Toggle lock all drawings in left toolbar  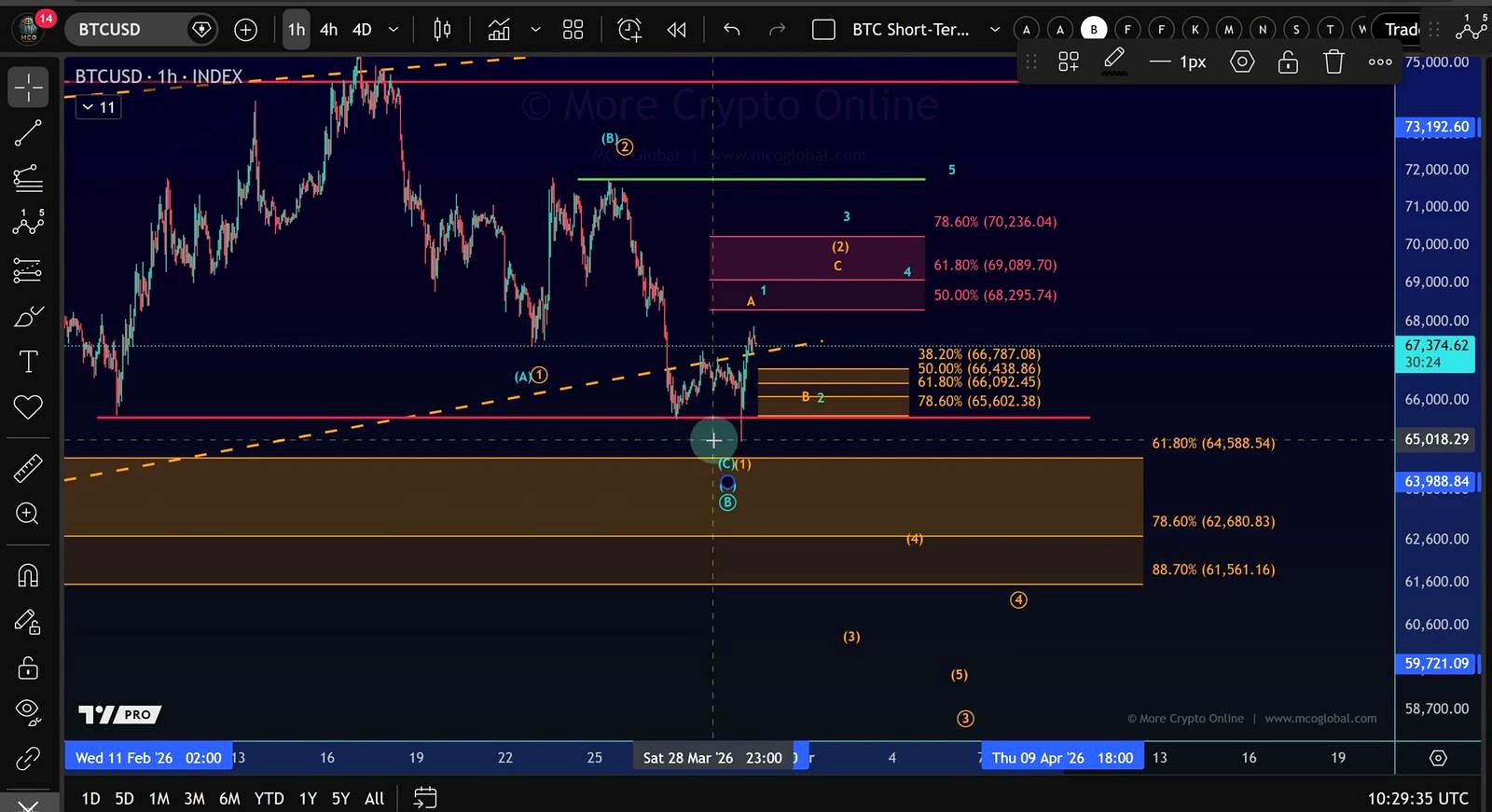click(x=28, y=667)
